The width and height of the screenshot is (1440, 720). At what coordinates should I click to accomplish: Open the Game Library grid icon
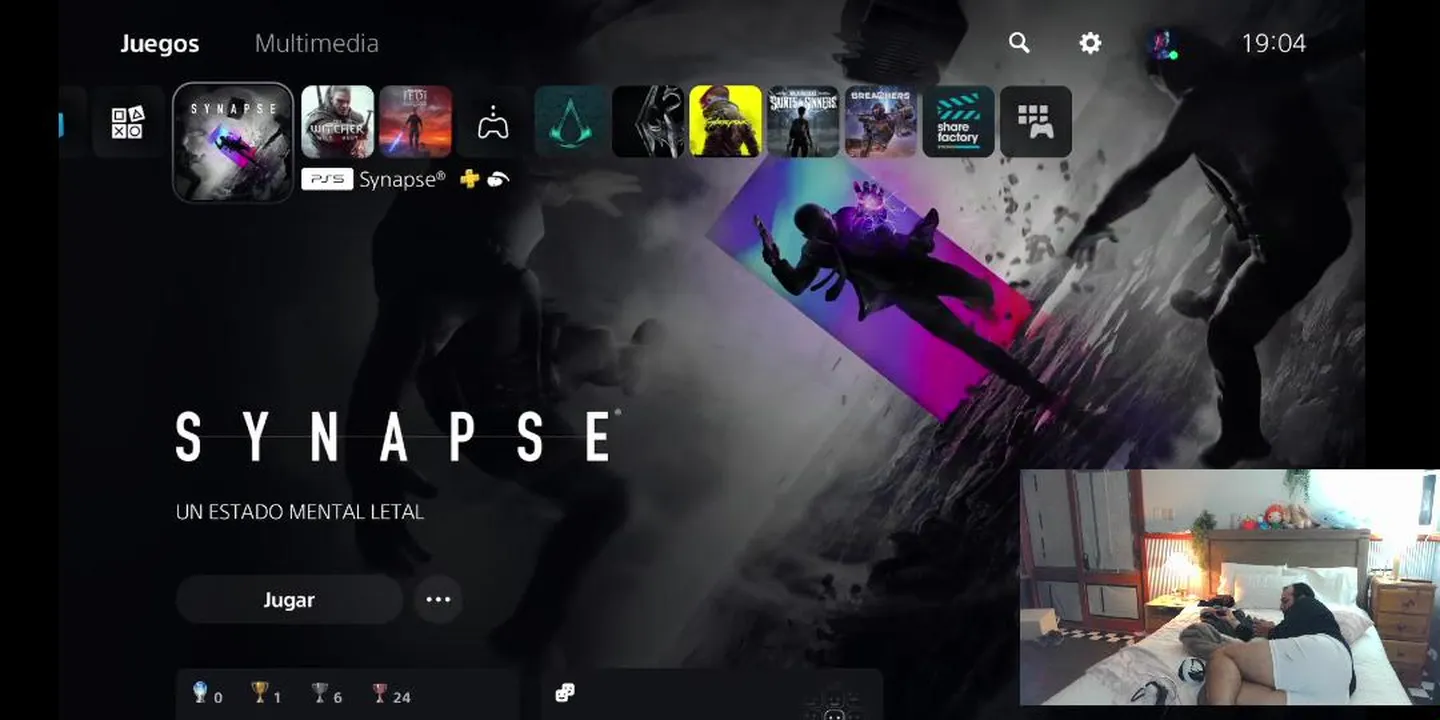[1036, 122]
